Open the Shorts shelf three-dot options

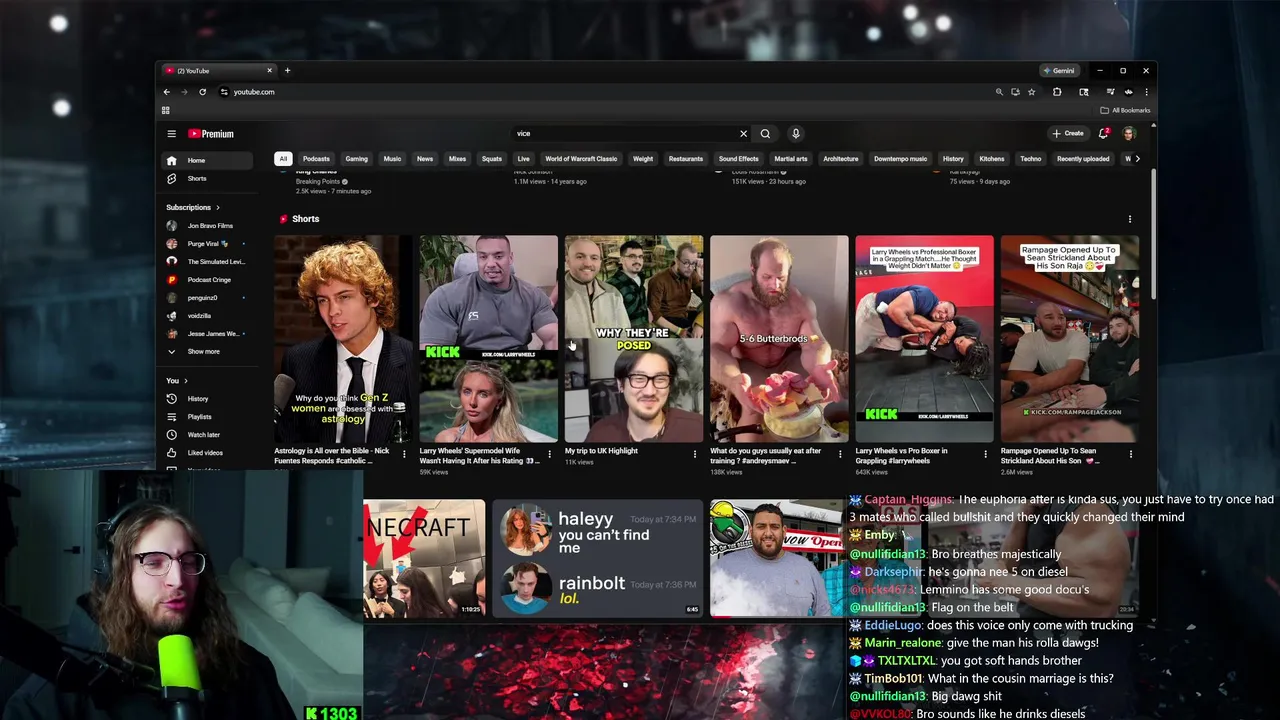click(x=1130, y=219)
